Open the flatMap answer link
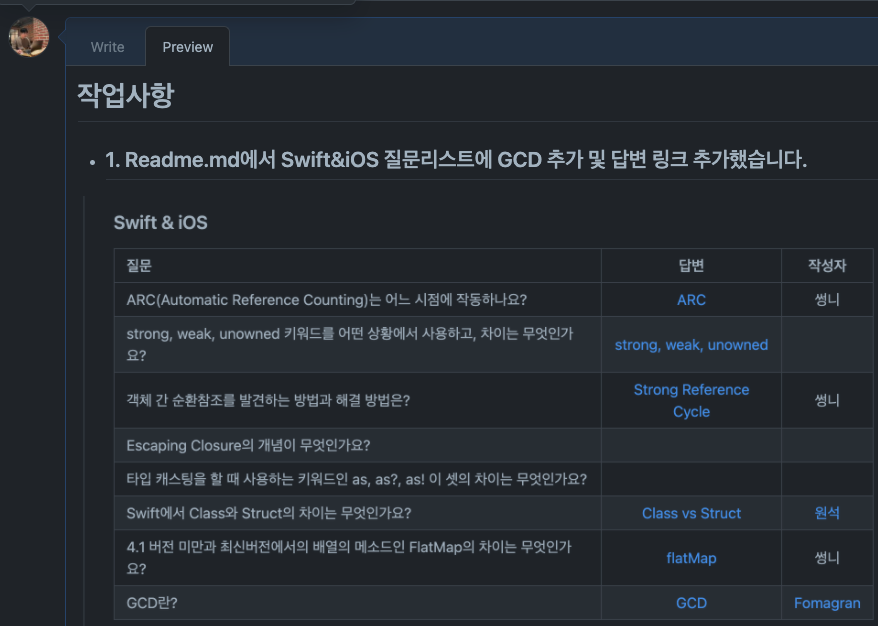The width and height of the screenshot is (878, 626). [691, 558]
